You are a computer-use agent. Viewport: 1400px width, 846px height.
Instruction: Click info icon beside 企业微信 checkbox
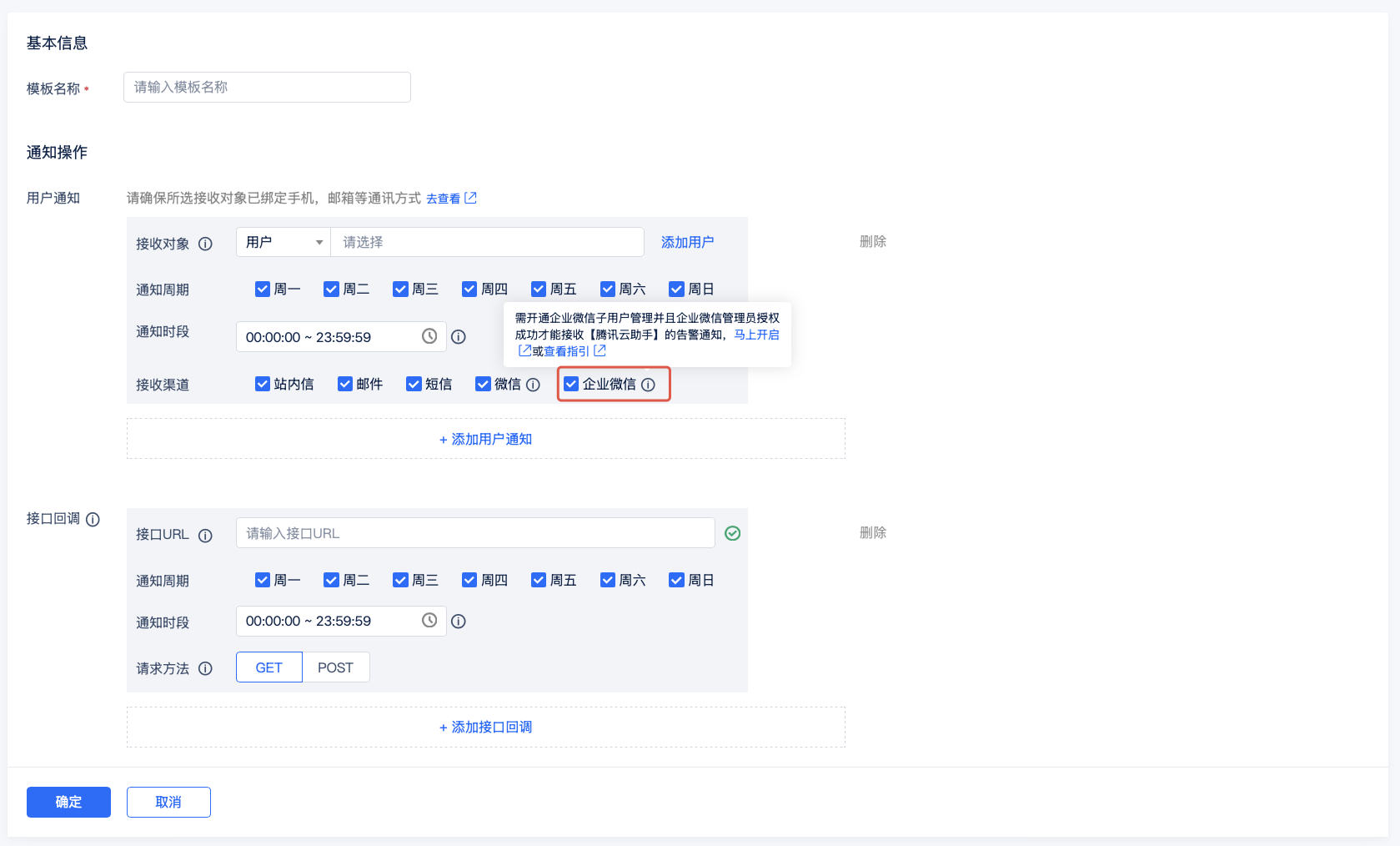648,385
